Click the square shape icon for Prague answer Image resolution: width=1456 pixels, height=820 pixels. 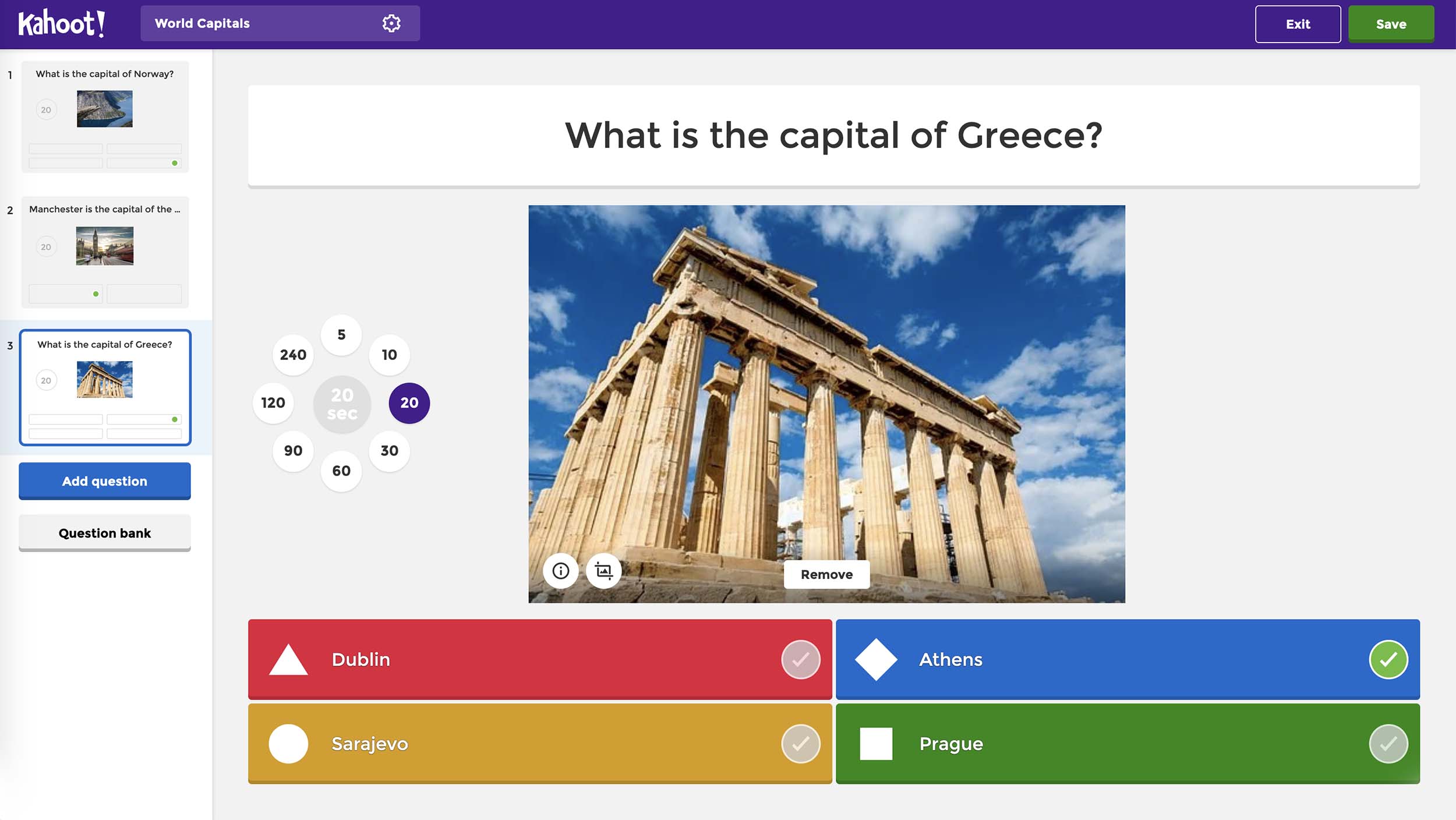pyautogui.click(x=876, y=743)
